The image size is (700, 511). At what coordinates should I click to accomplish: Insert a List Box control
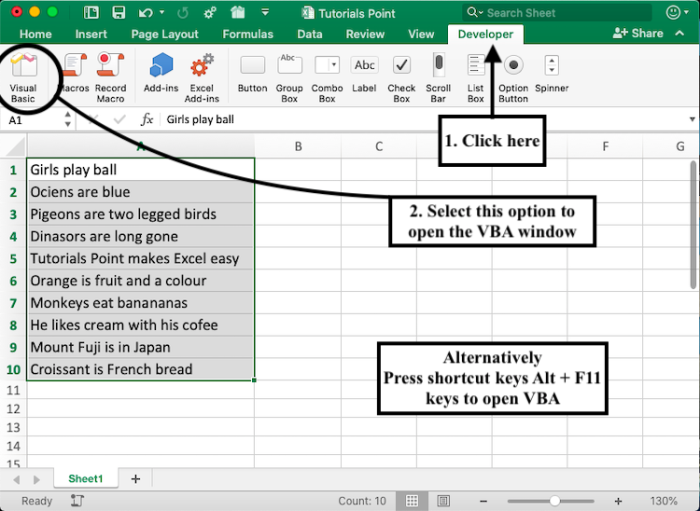point(476,77)
